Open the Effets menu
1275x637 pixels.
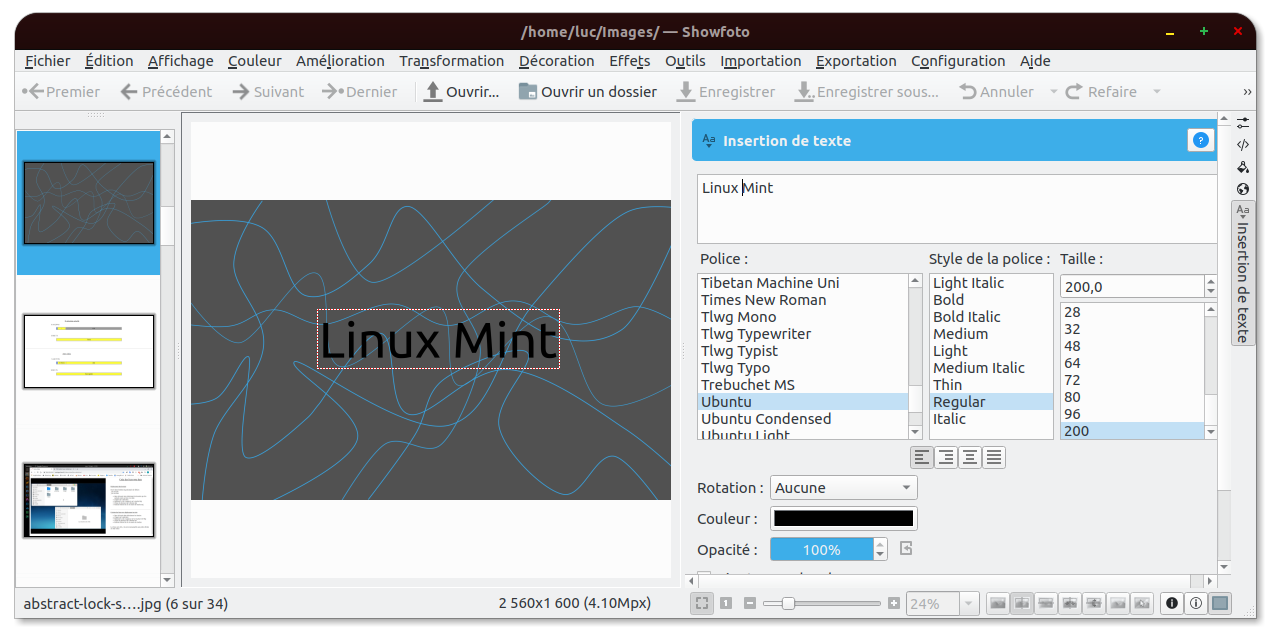point(630,61)
